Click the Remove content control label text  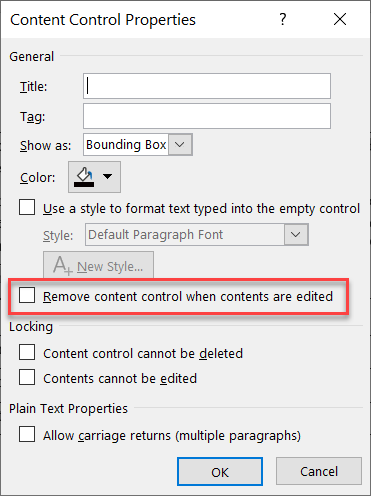tap(188, 296)
